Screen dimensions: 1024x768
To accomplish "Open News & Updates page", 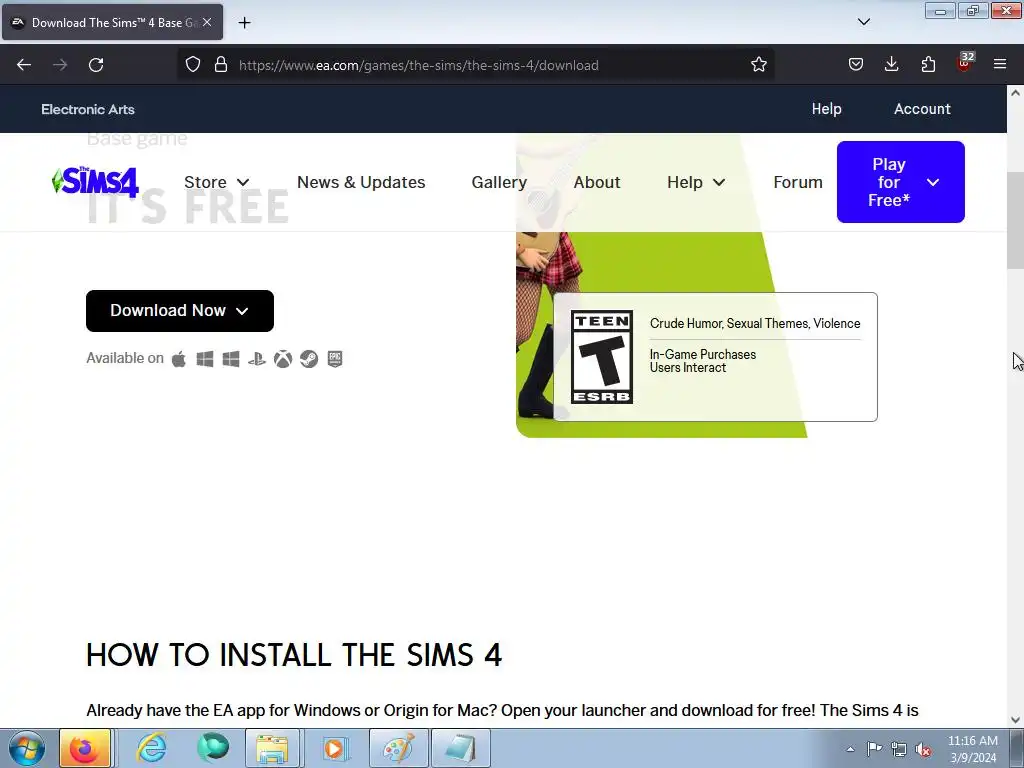I will click(361, 182).
